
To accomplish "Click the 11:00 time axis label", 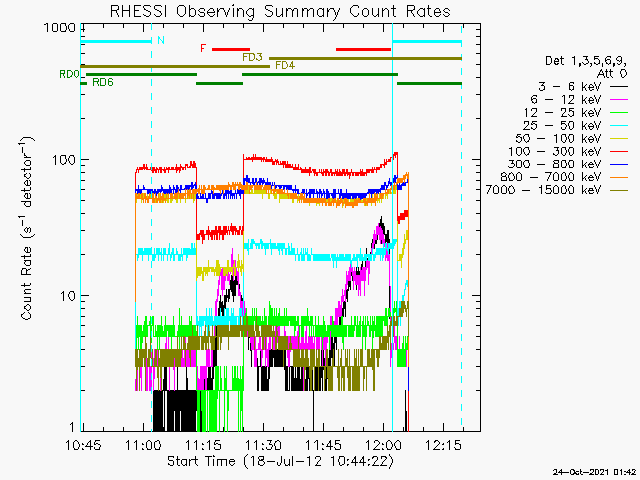I will (143, 445).
